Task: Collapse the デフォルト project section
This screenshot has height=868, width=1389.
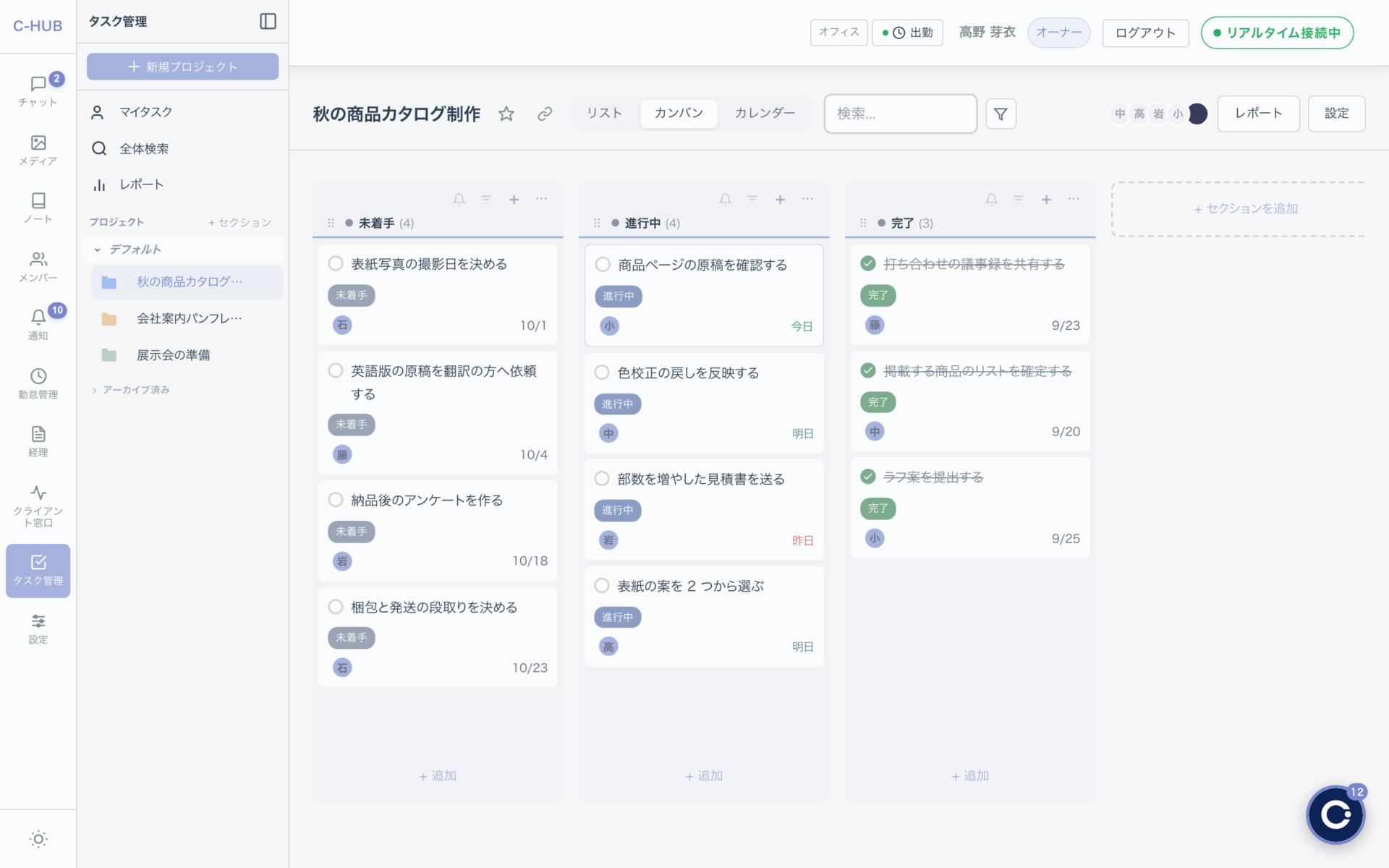Action: (97, 250)
